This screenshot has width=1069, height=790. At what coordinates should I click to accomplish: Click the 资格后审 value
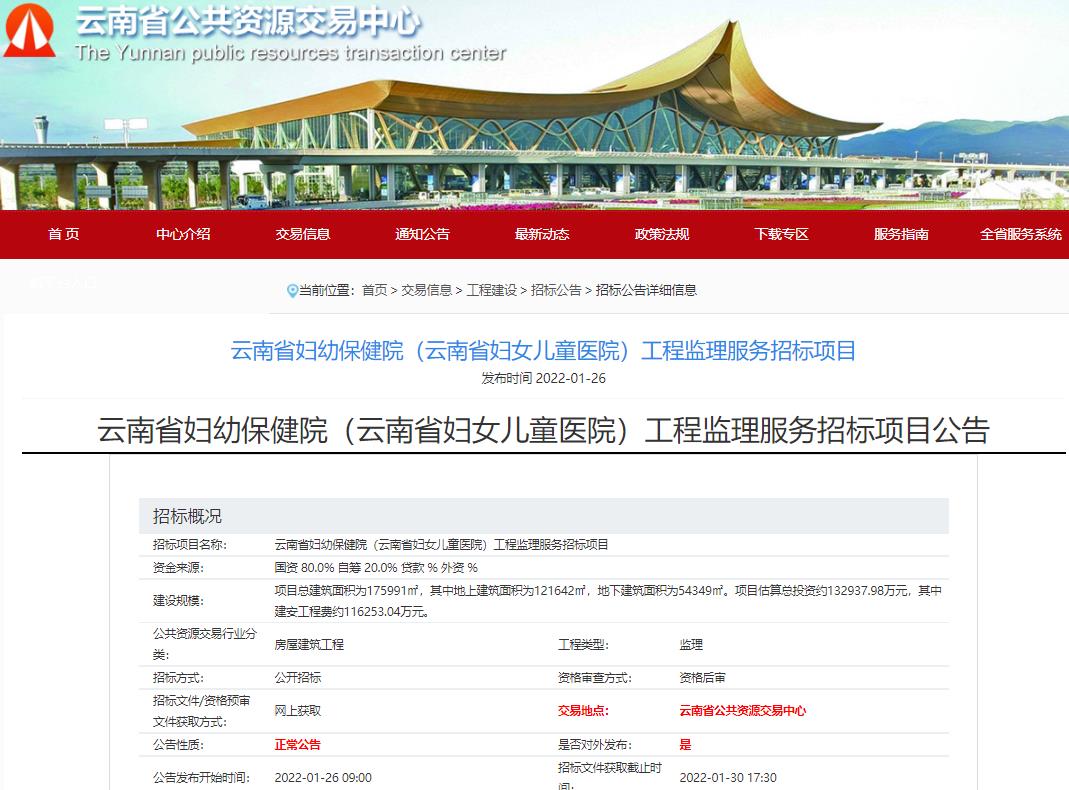[702, 678]
